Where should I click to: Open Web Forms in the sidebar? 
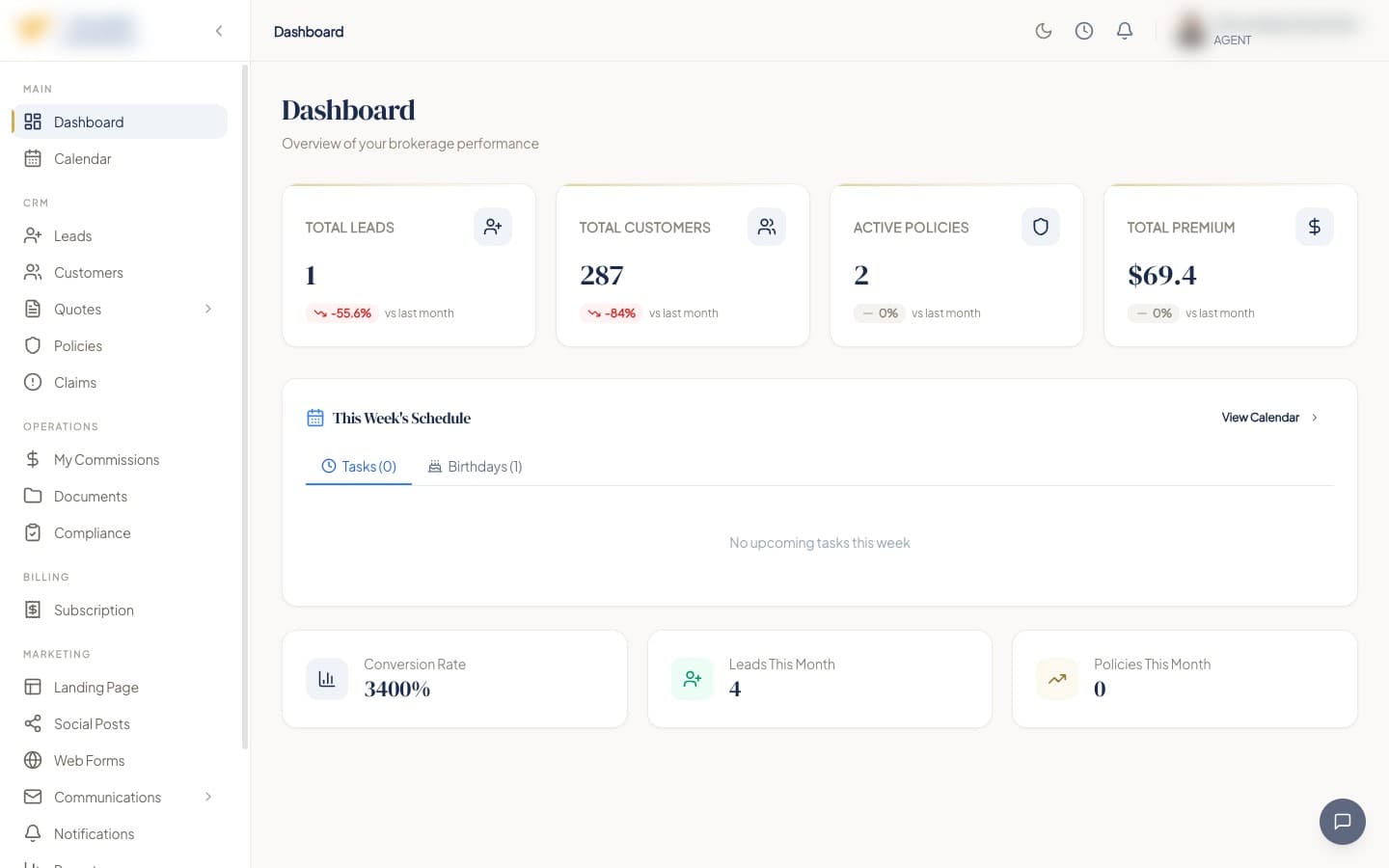(x=121, y=760)
